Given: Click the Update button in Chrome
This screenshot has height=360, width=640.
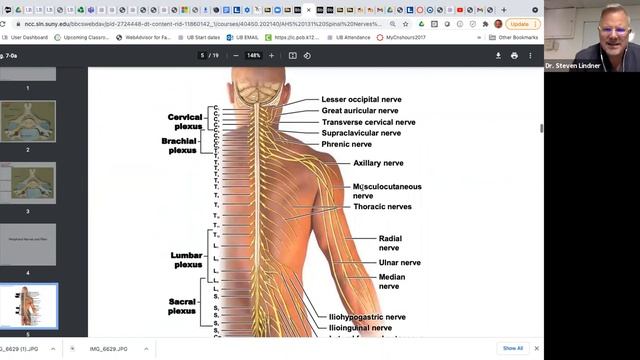Looking at the screenshot, I should (x=523, y=24).
